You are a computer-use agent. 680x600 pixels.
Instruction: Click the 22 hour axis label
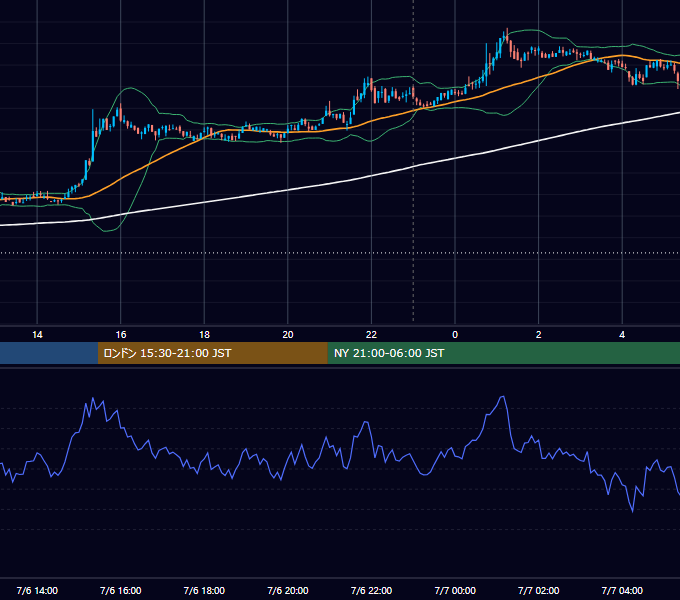click(371, 335)
